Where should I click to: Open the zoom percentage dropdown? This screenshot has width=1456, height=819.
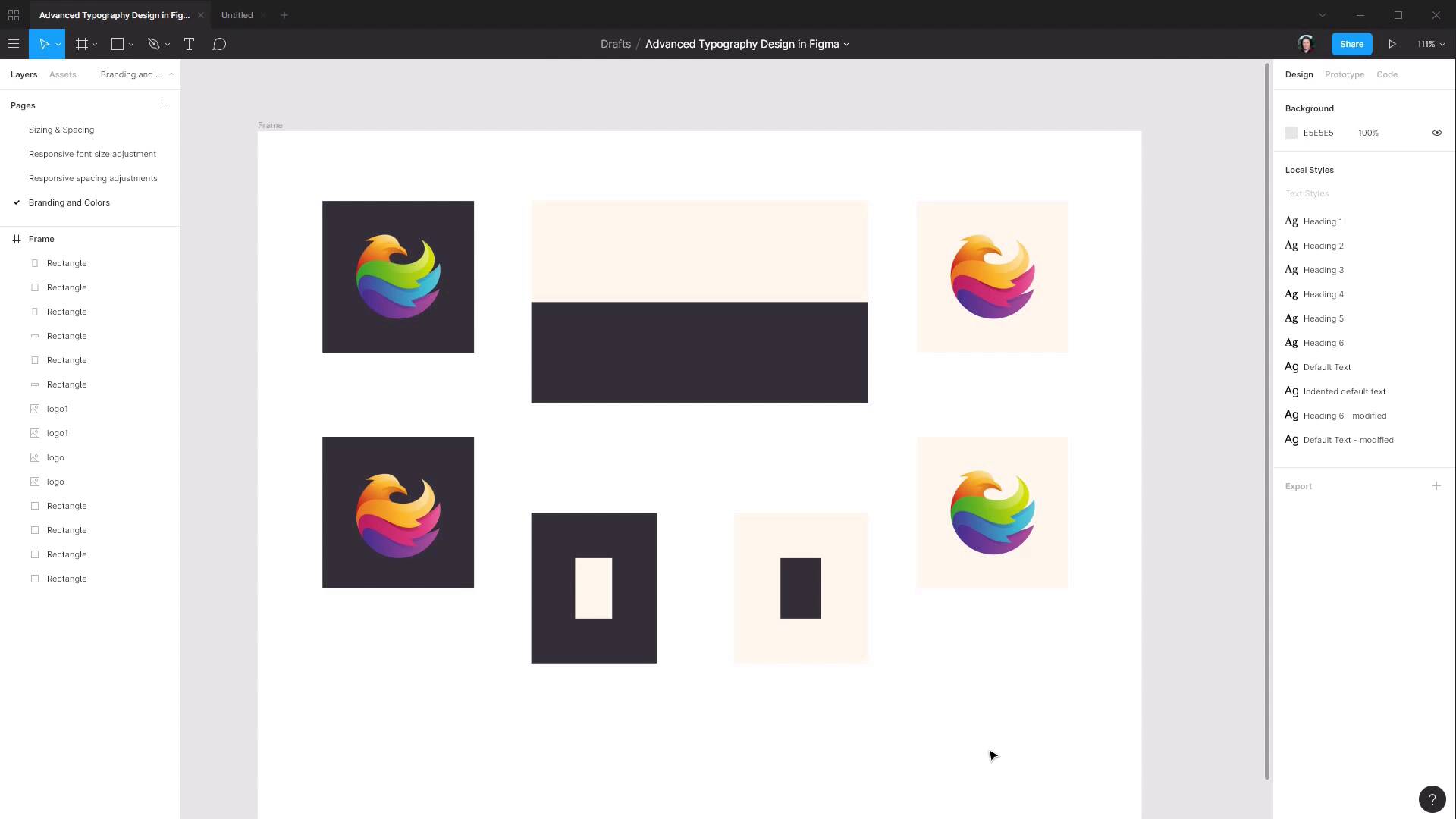tap(1429, 43)
